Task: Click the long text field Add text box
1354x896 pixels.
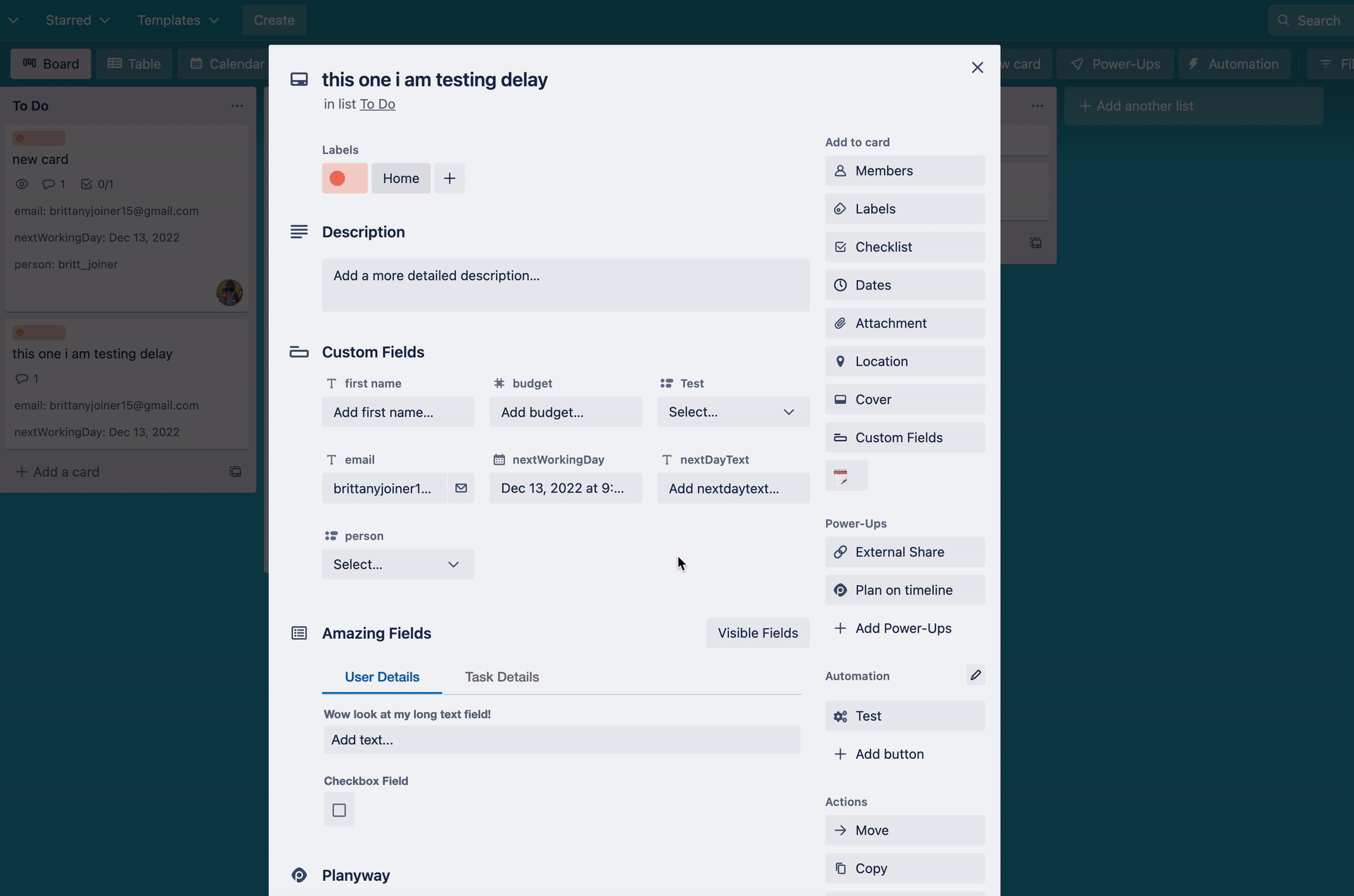Action: (x=561, y=740)
